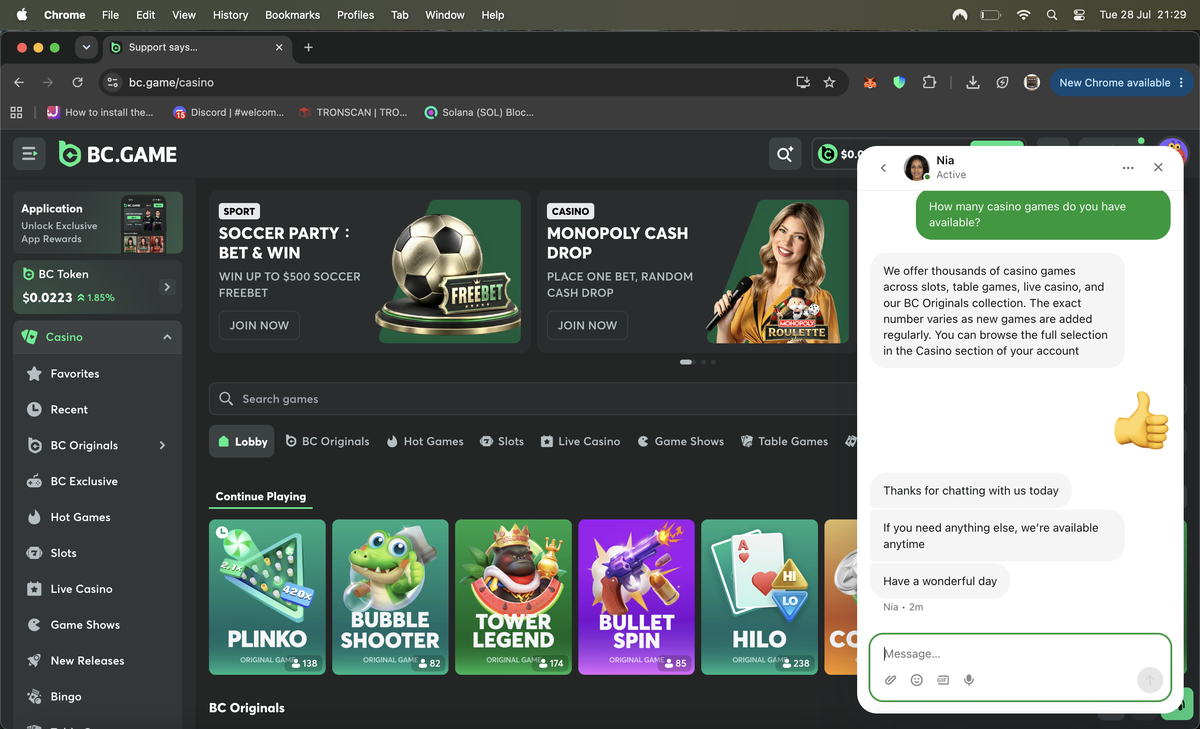Go back in the support chat
1200x729 pixels.
[x=883, y=168]
